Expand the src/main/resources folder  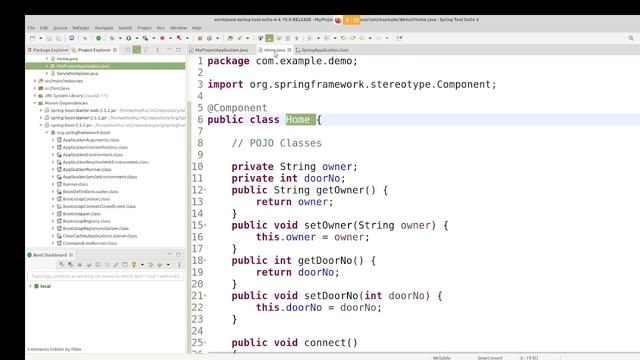point(35,81)
